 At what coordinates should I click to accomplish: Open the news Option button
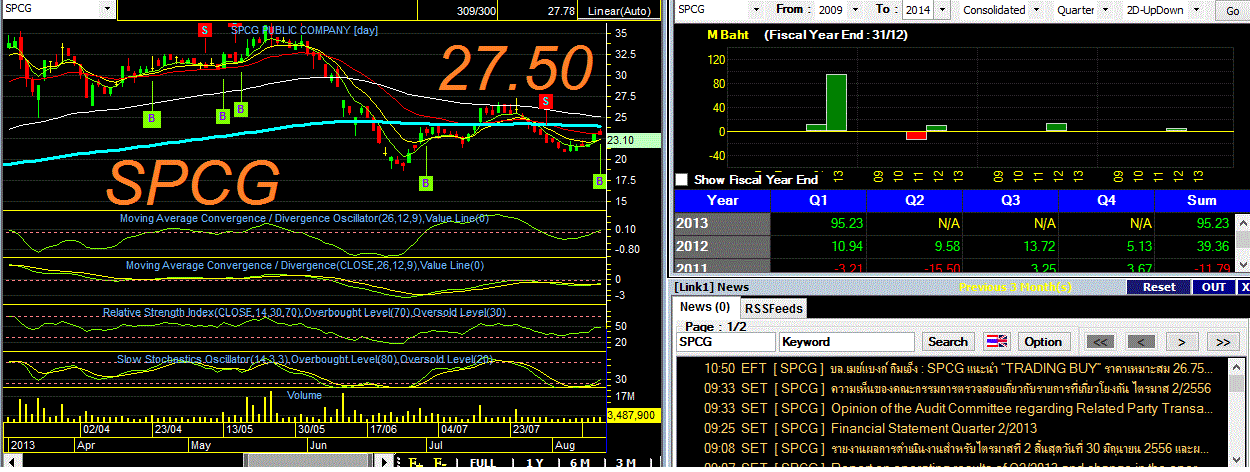coord(1043,342)
